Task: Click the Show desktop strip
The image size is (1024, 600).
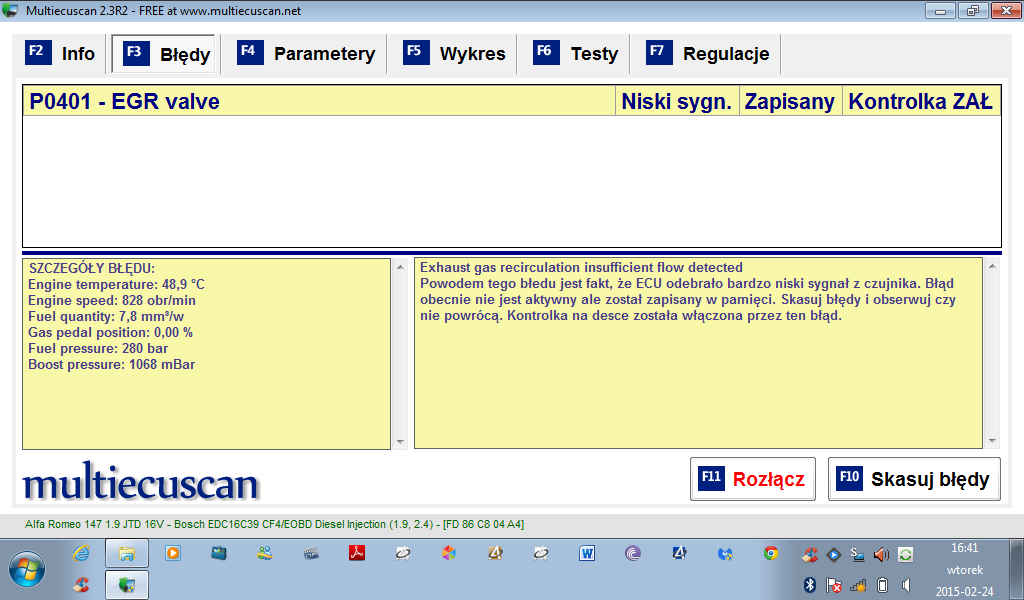Action: tap(1018, 569)
